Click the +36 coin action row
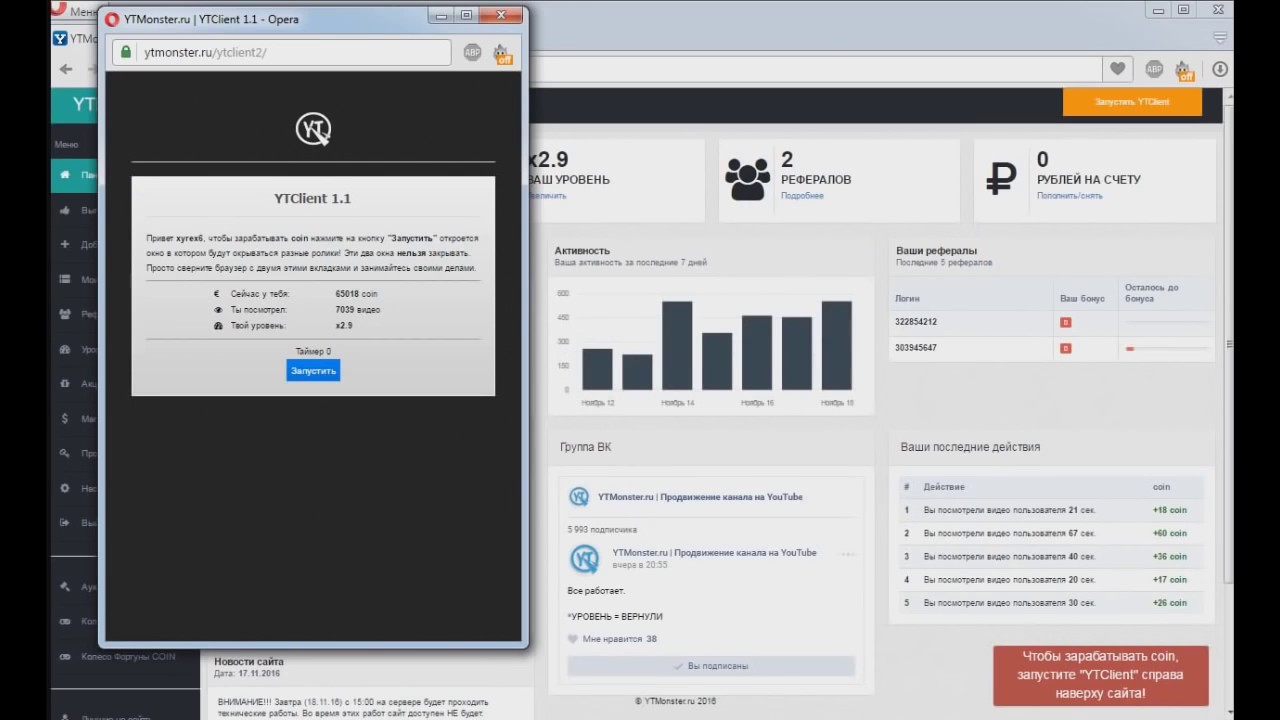 (1049, 557)
